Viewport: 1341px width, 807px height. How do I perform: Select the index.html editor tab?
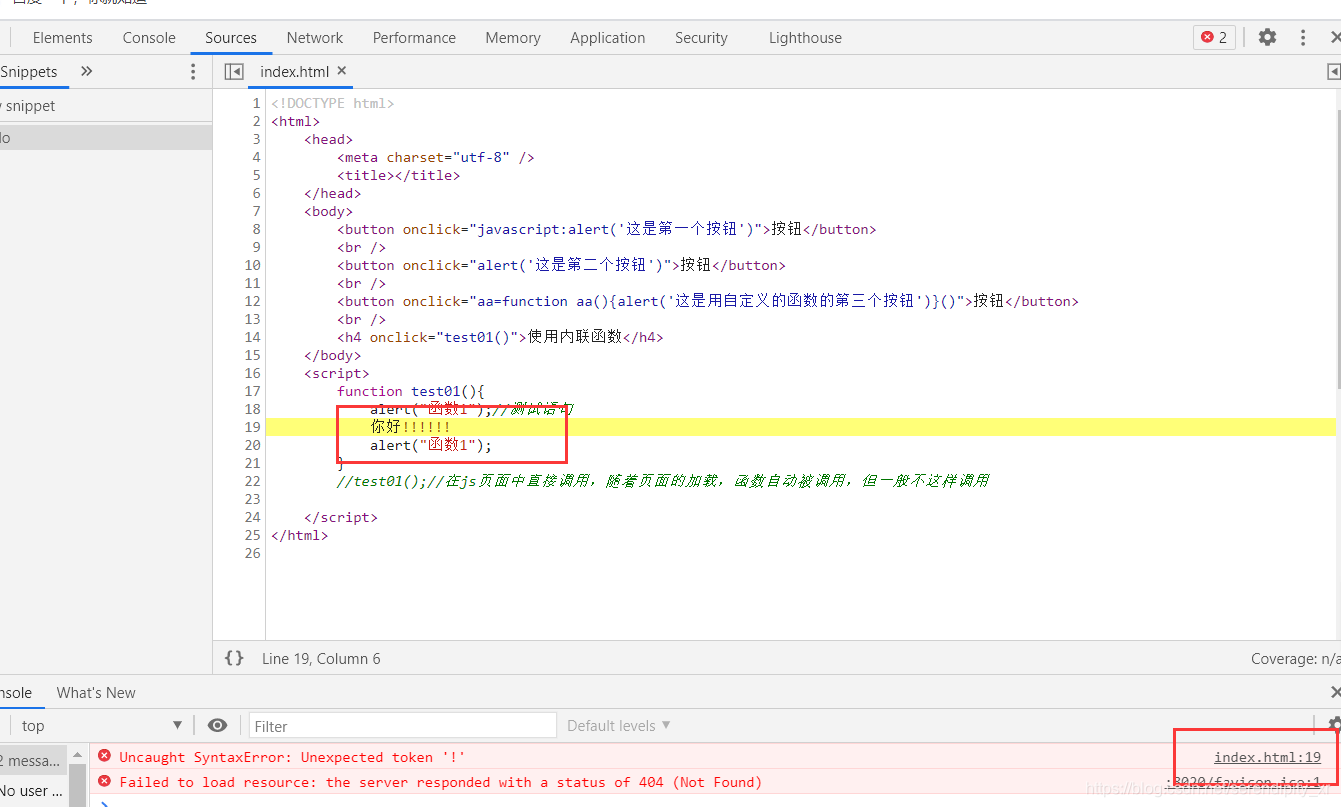(294, 72)
